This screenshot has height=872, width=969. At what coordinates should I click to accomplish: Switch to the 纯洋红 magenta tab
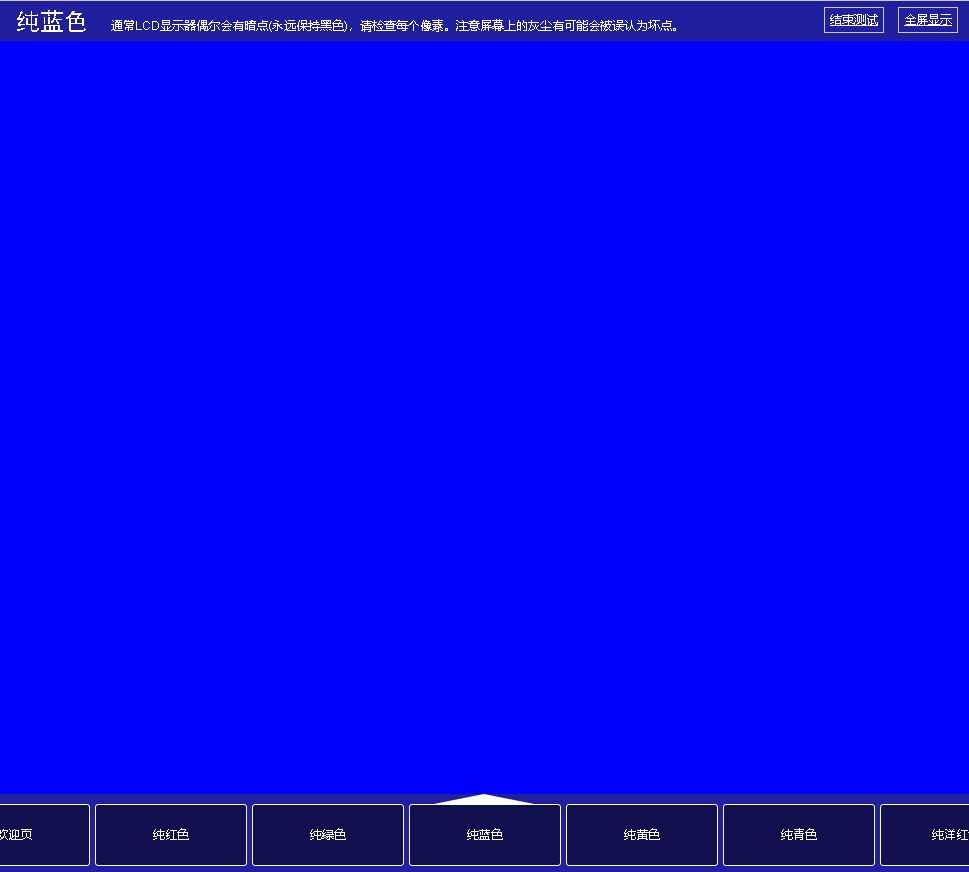click(x=926, y=835)
